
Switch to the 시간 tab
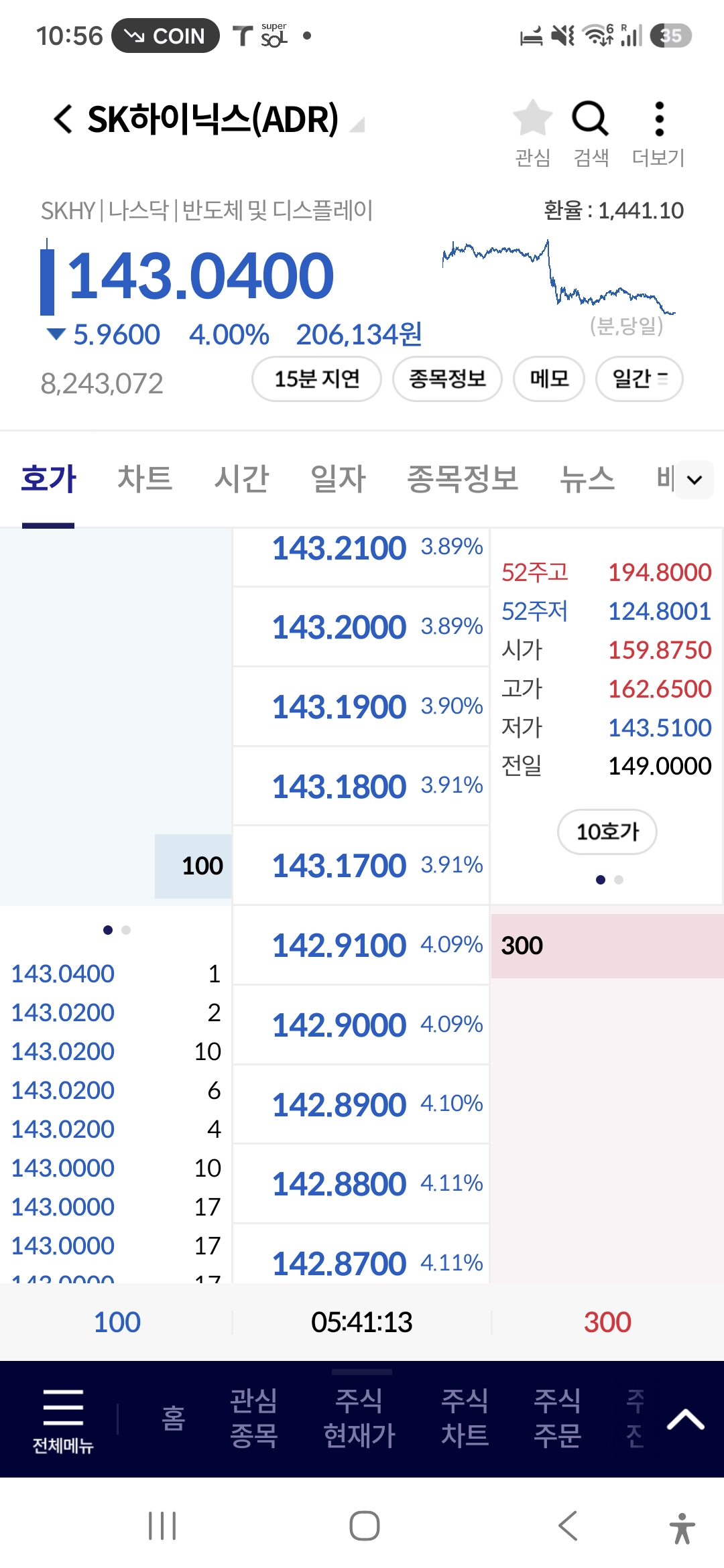[x=241, y=478]
